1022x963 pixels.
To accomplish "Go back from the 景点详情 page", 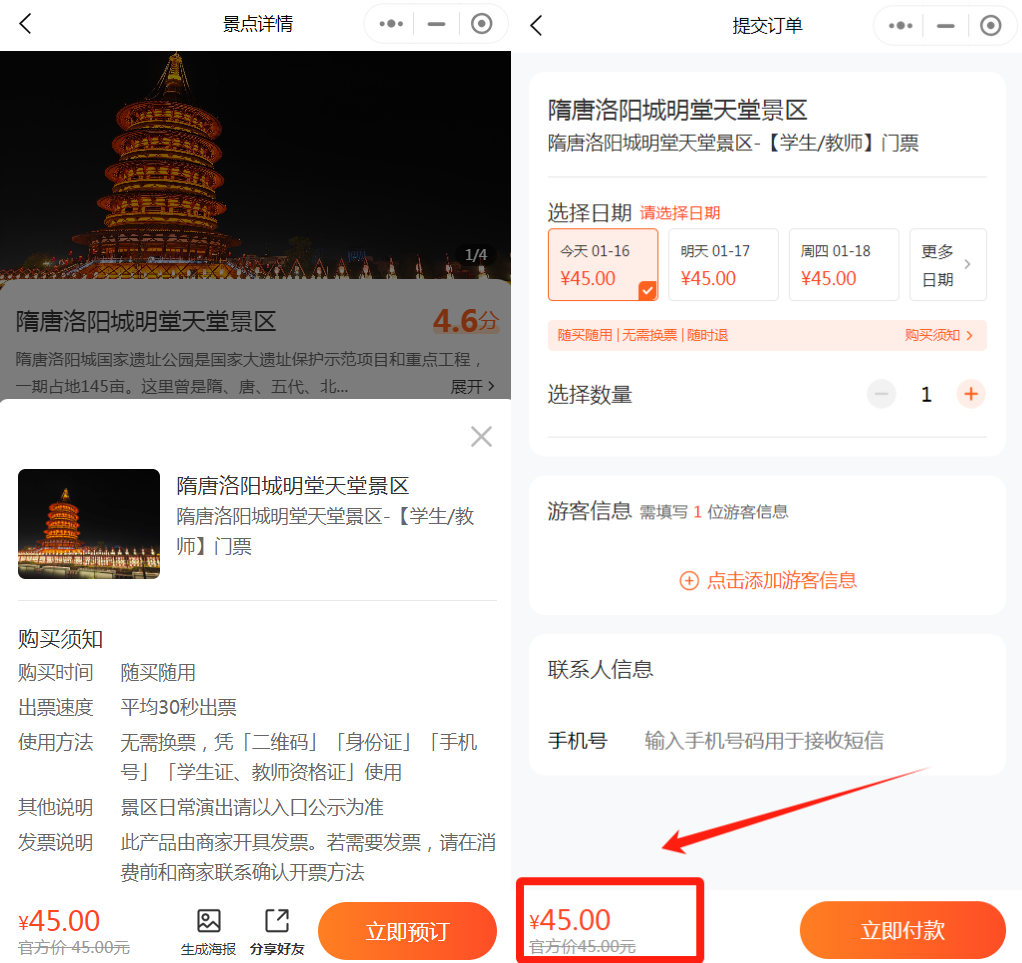I will tap(25, 24).
